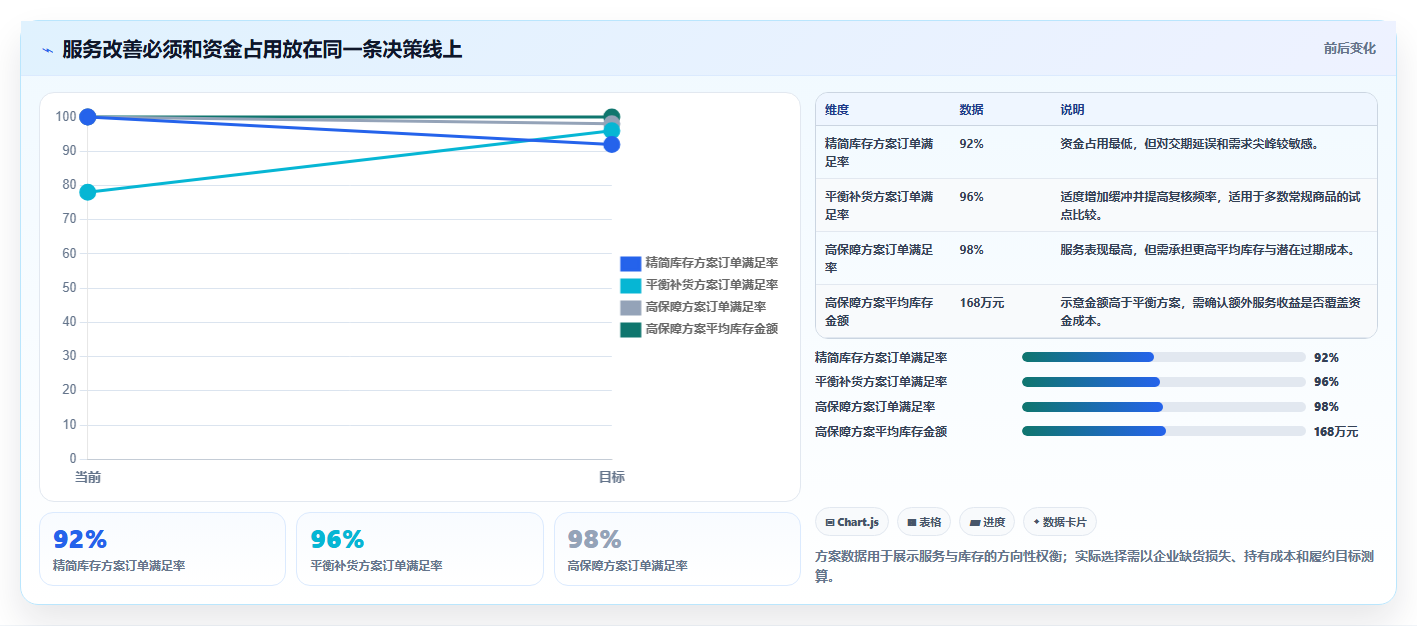Click the description starting with 资金占用最低
Viewport: 1417px width, 626px height.
1189,144
